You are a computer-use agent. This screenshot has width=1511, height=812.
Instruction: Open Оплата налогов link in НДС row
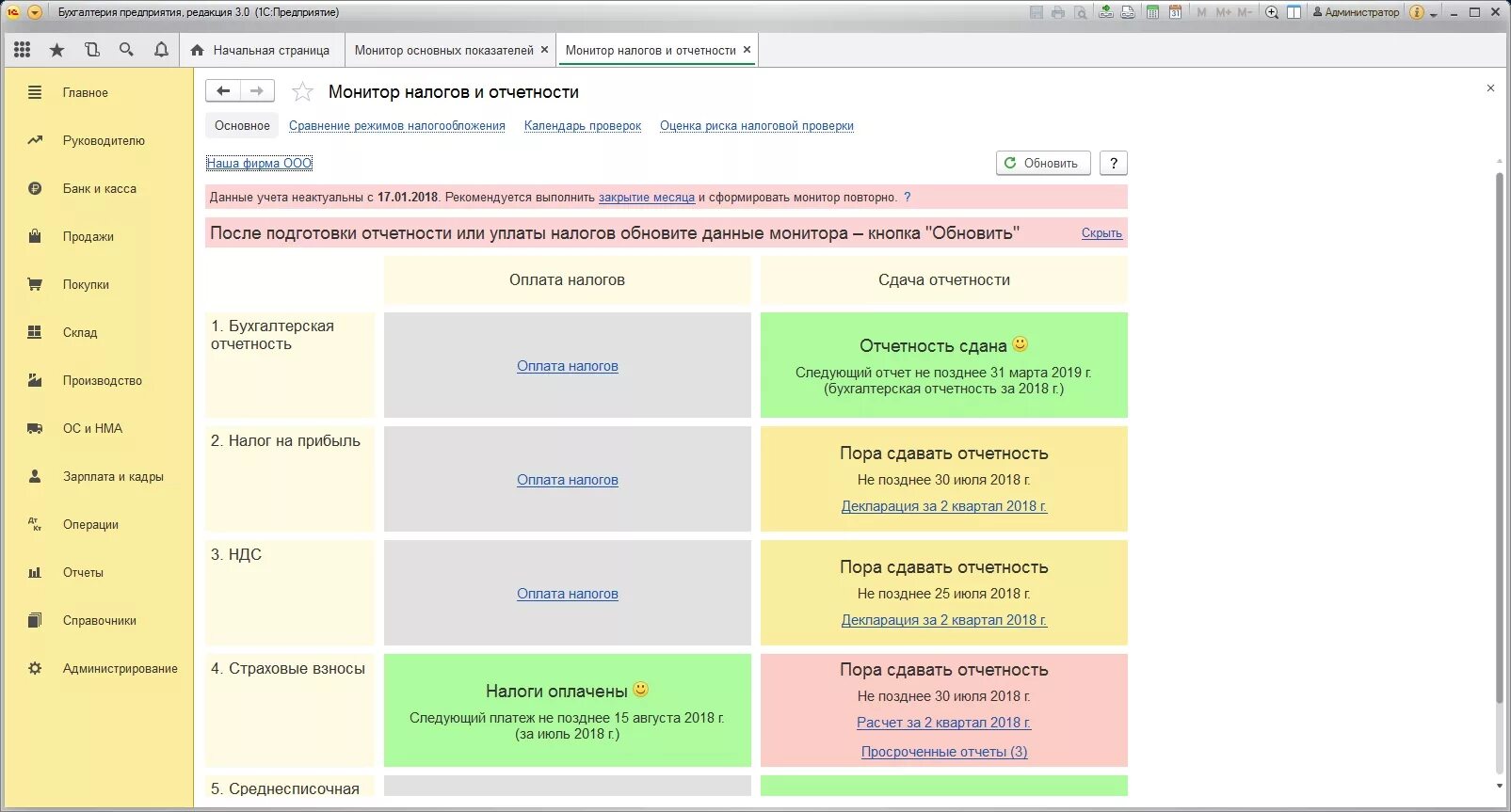click(x=568, y=594)
